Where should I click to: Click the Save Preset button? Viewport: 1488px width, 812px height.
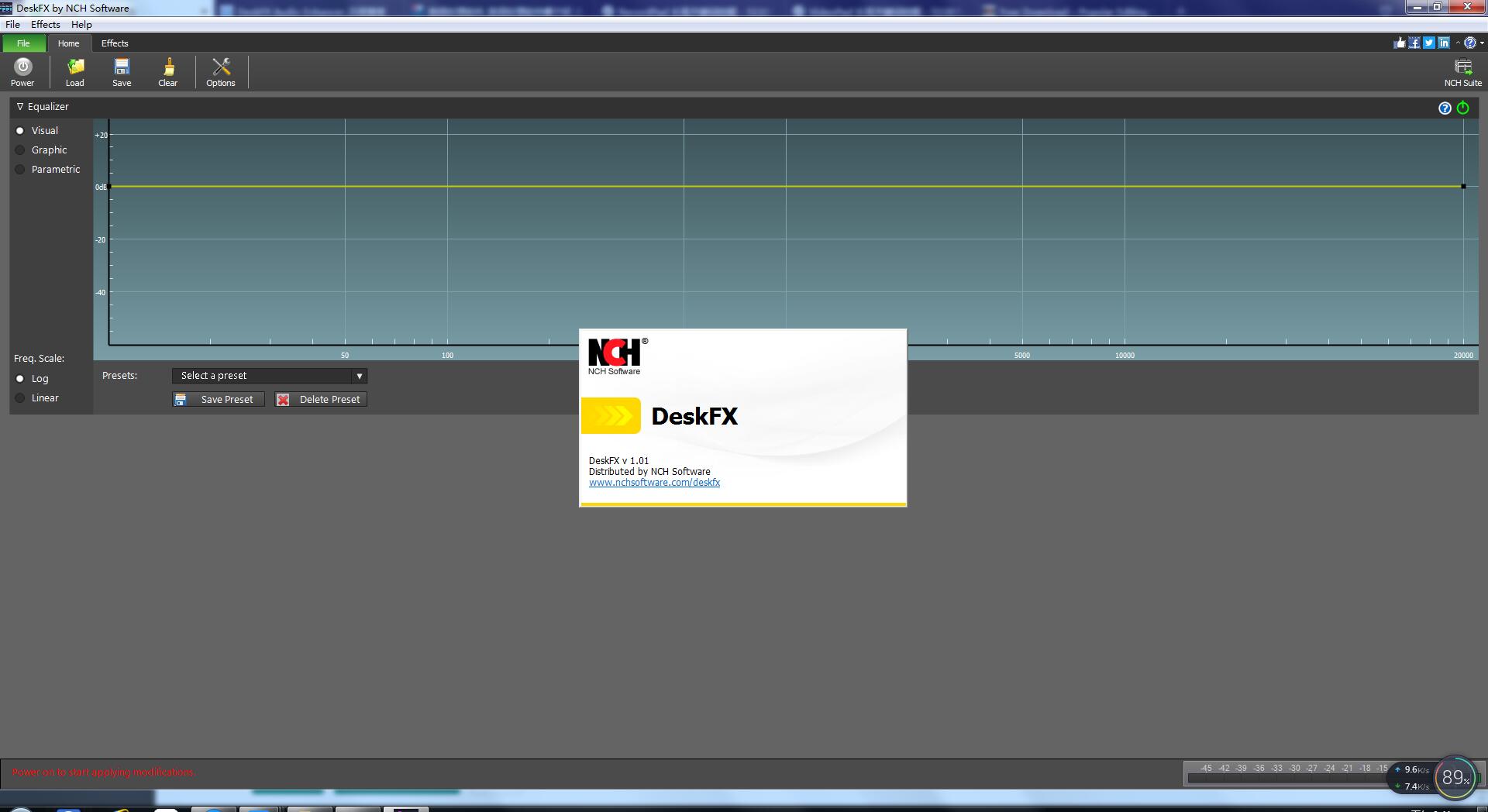(218, 399)
